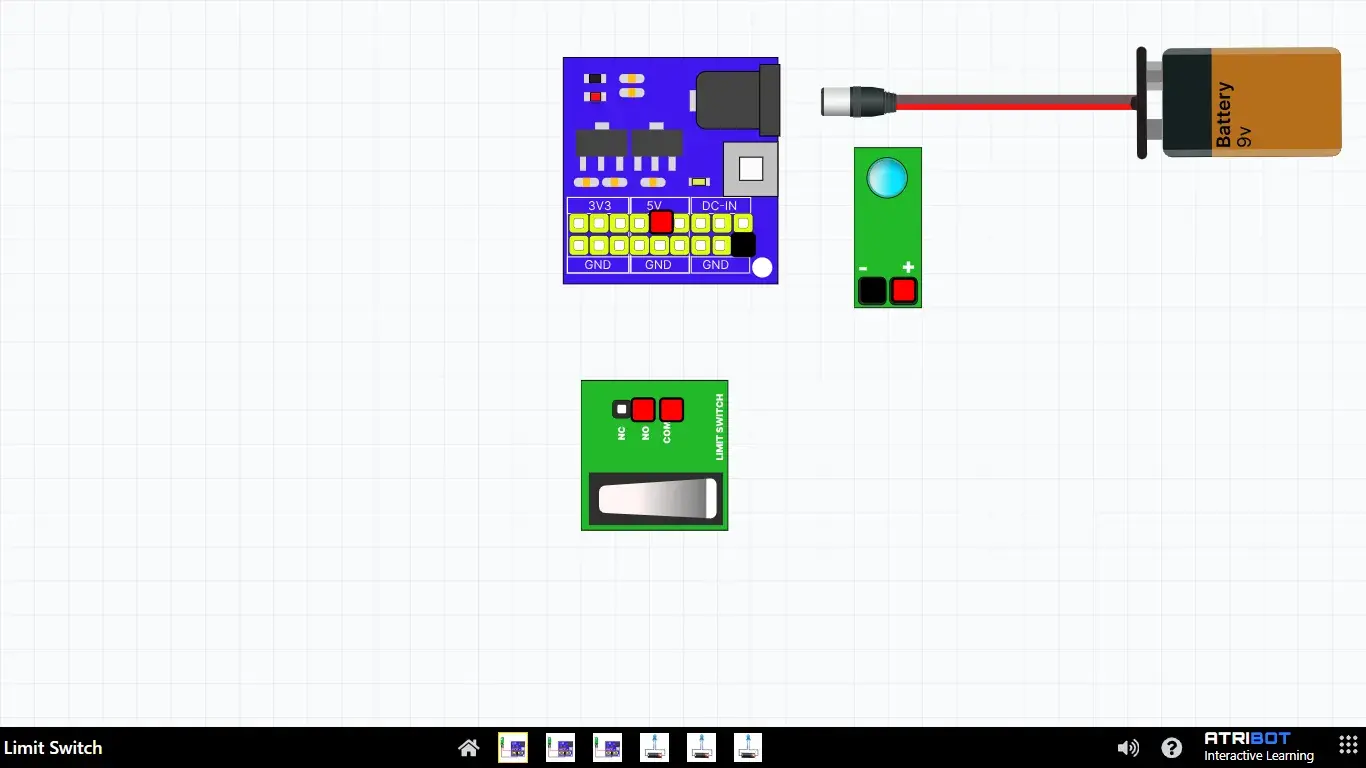Viewport: 1366px width, 768px height.
Task: Click the blue LED bulb
Action: click(887, 178)
